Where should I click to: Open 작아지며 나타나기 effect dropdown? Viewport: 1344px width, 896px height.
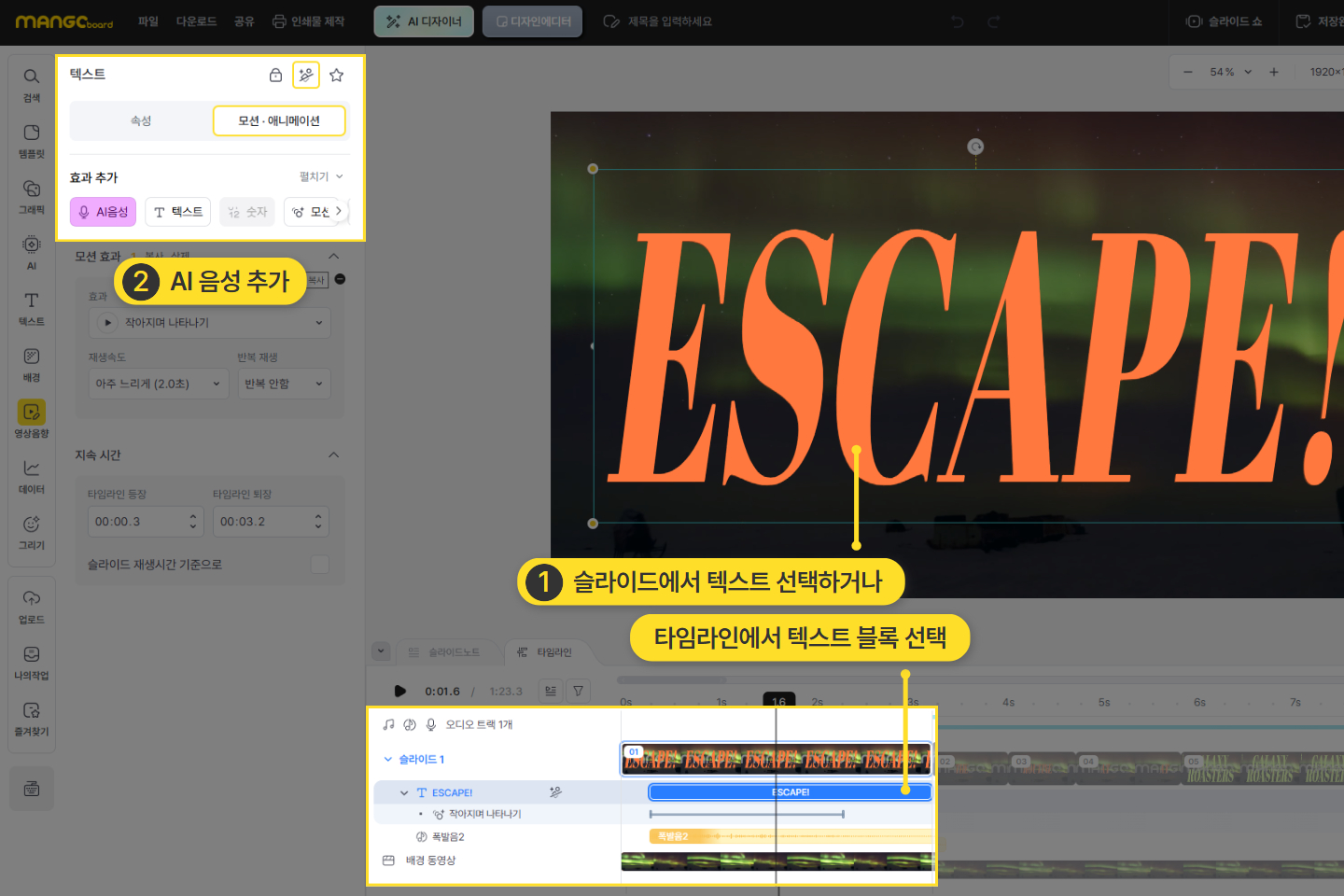[x=210, y=323]
